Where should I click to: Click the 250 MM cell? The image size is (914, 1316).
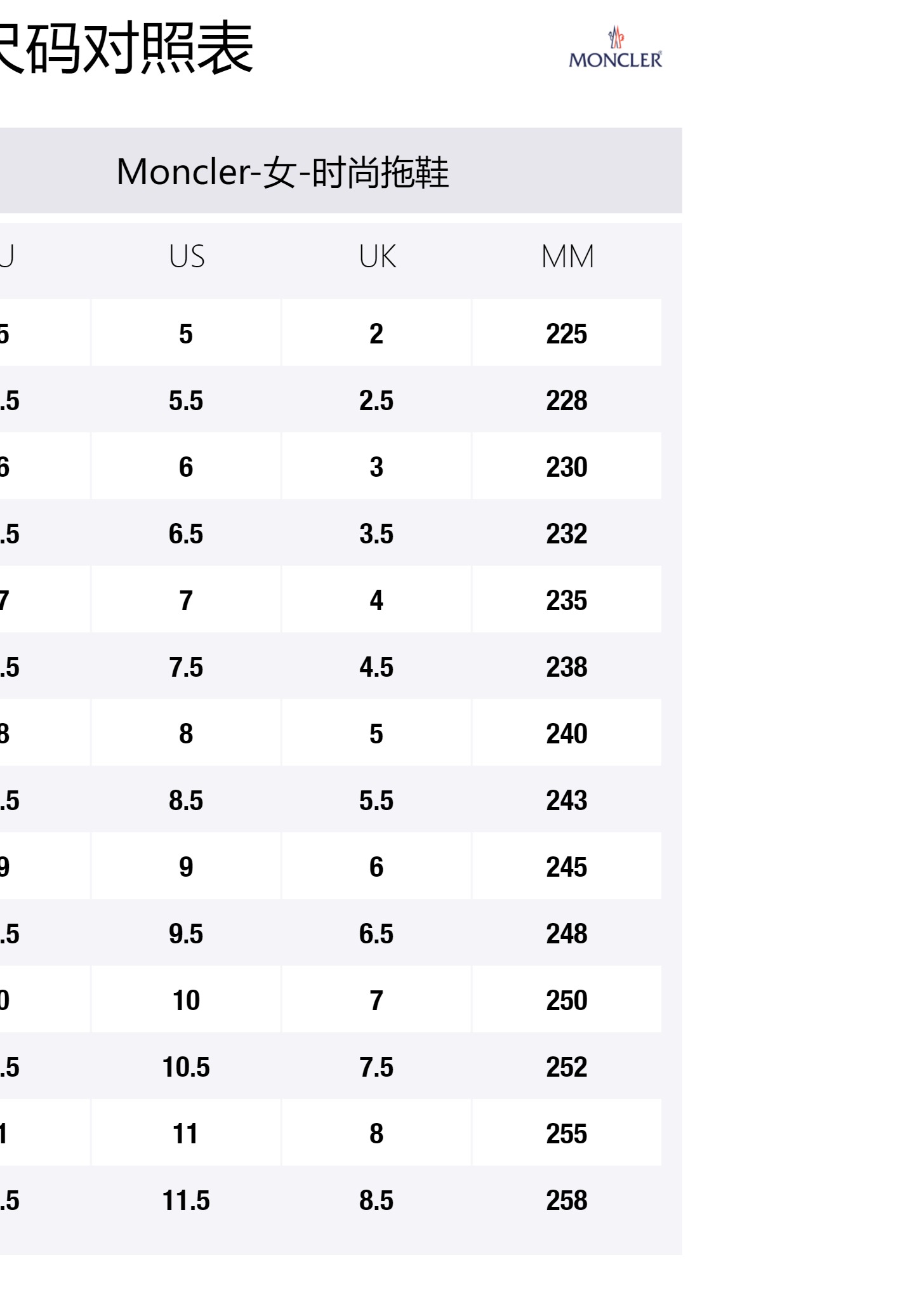click(567, 1000)
